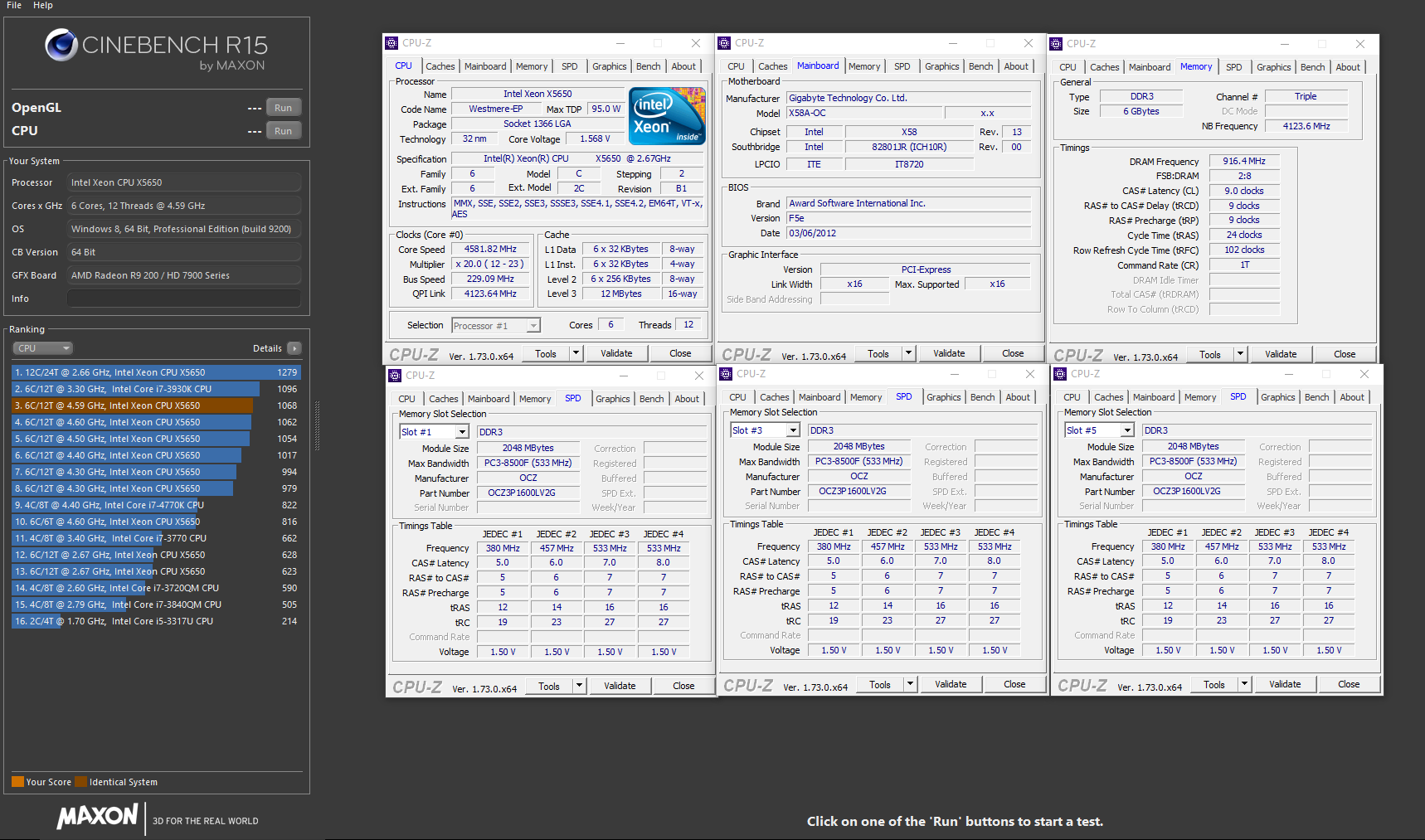The height and width of the screenshot is (840, 1425).
Task: Open the Help menu in Cinebench
Action: pos(43,5)
